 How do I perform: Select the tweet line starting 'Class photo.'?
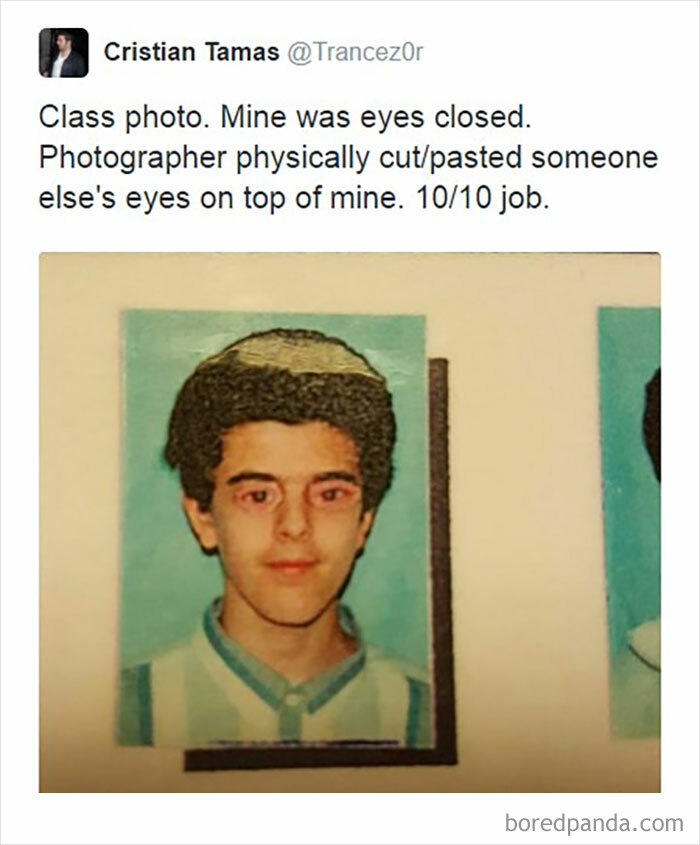[x=285, y=117]
